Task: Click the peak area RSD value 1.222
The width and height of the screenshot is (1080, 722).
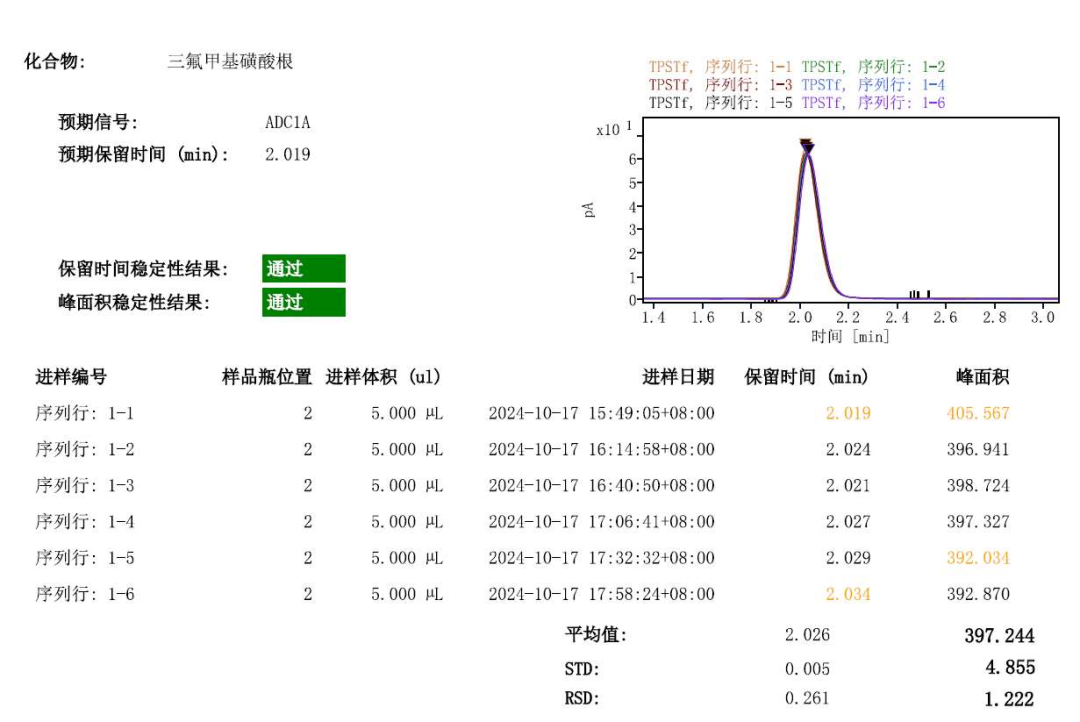Action: coord(1006,699)
